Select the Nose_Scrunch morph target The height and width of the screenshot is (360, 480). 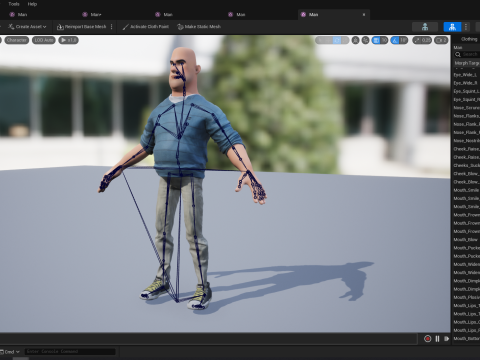466,108
